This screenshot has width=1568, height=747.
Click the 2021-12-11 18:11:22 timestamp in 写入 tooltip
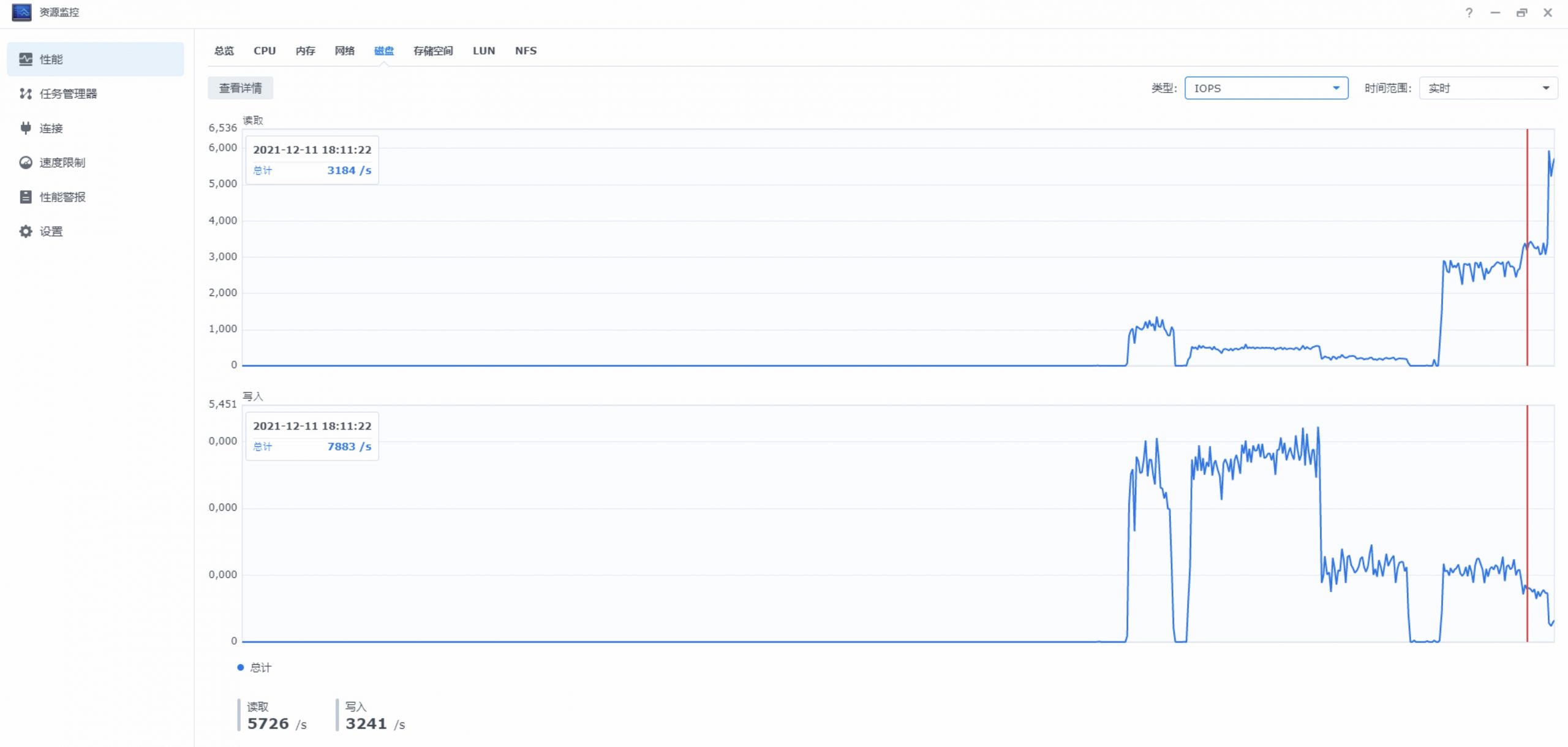(312, 426)
